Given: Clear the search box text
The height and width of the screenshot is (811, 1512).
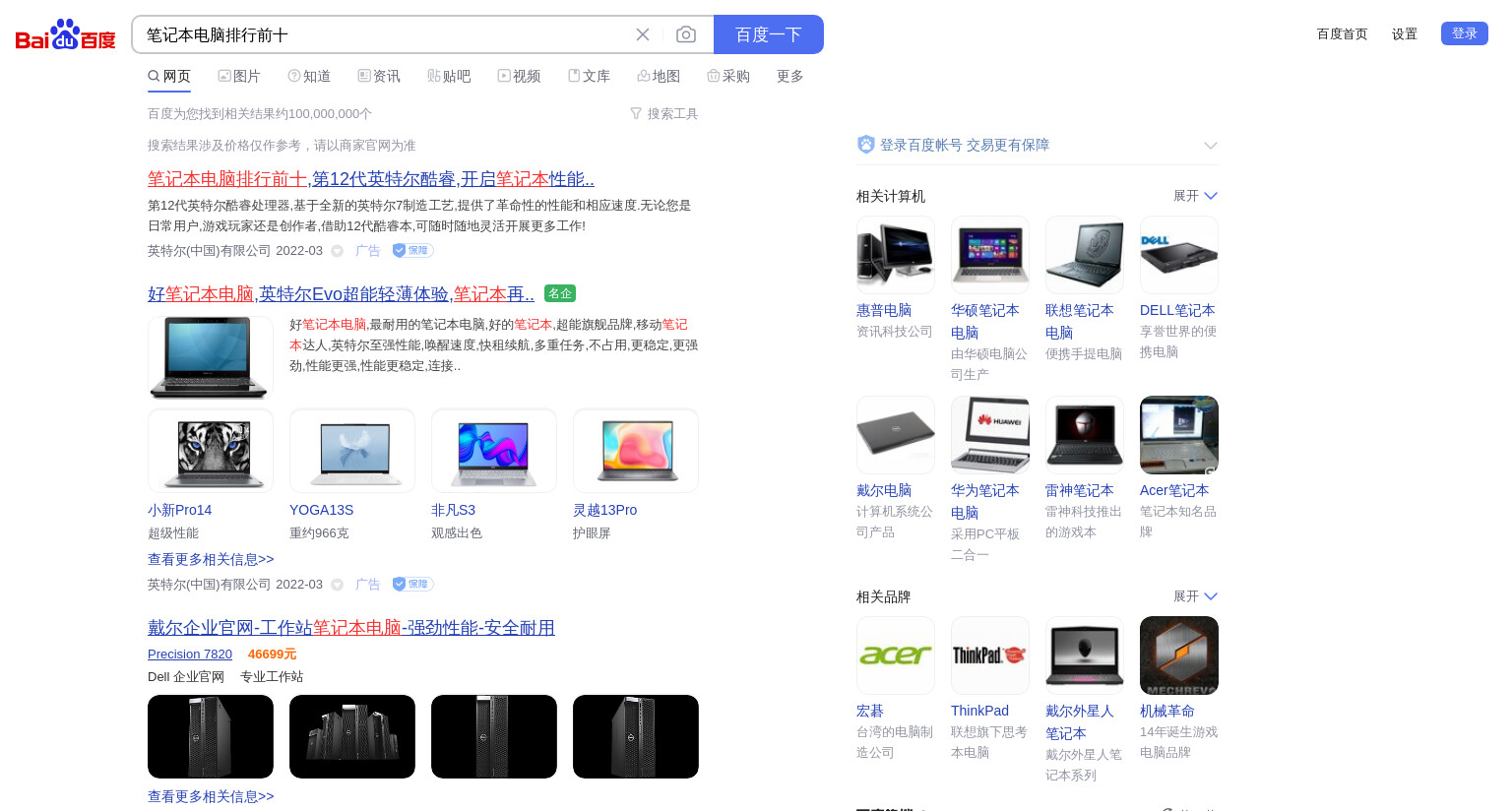Looking at the screenshot, I should pos(643,34).
